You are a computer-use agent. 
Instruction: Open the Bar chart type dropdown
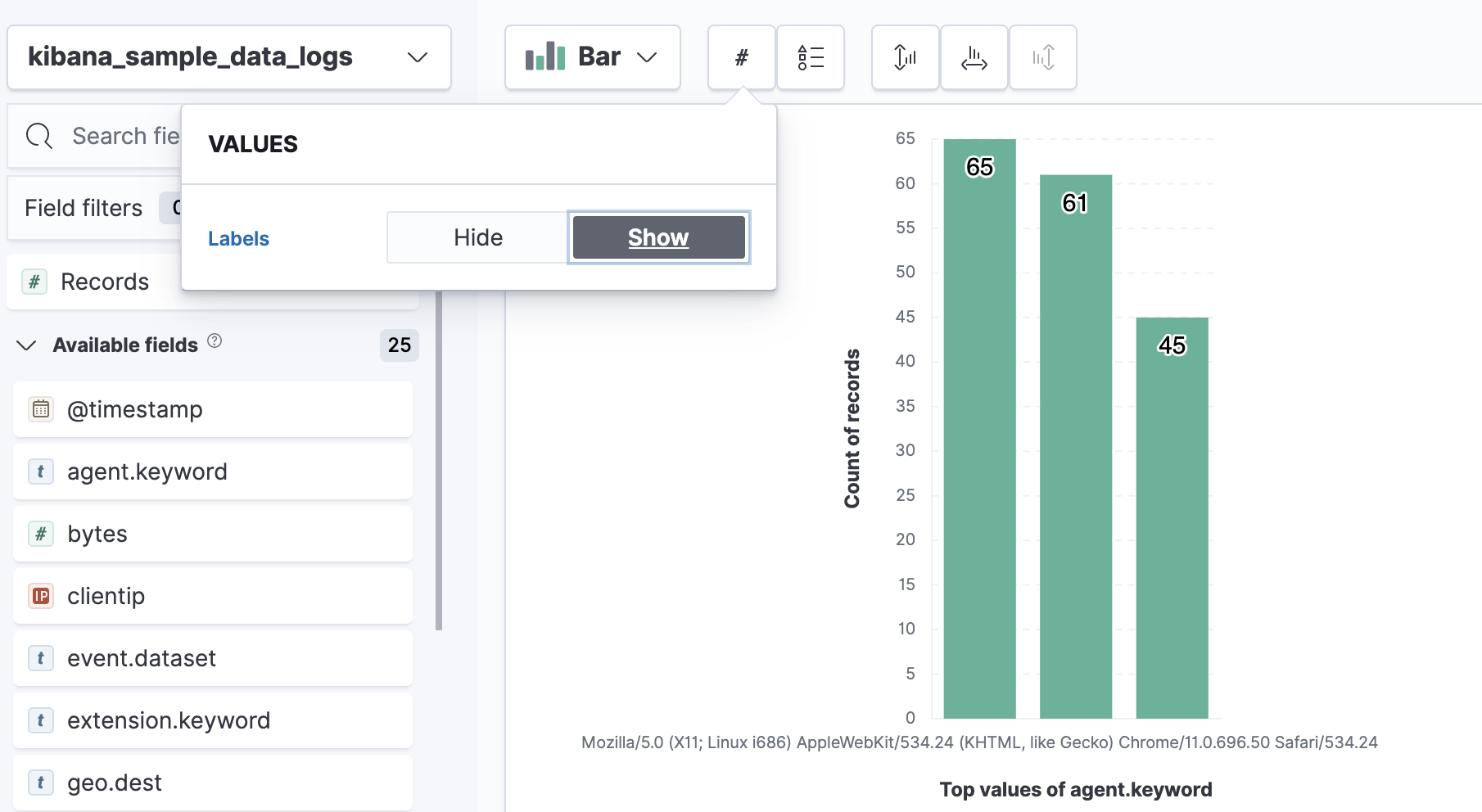(648, 56)
